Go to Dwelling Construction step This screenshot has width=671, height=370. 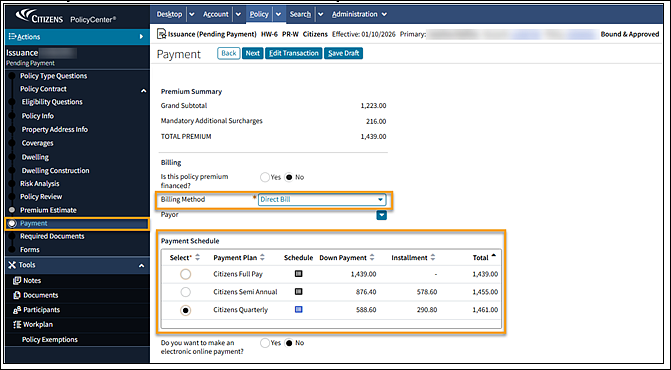pyautogui.click(x=56, y=170)
